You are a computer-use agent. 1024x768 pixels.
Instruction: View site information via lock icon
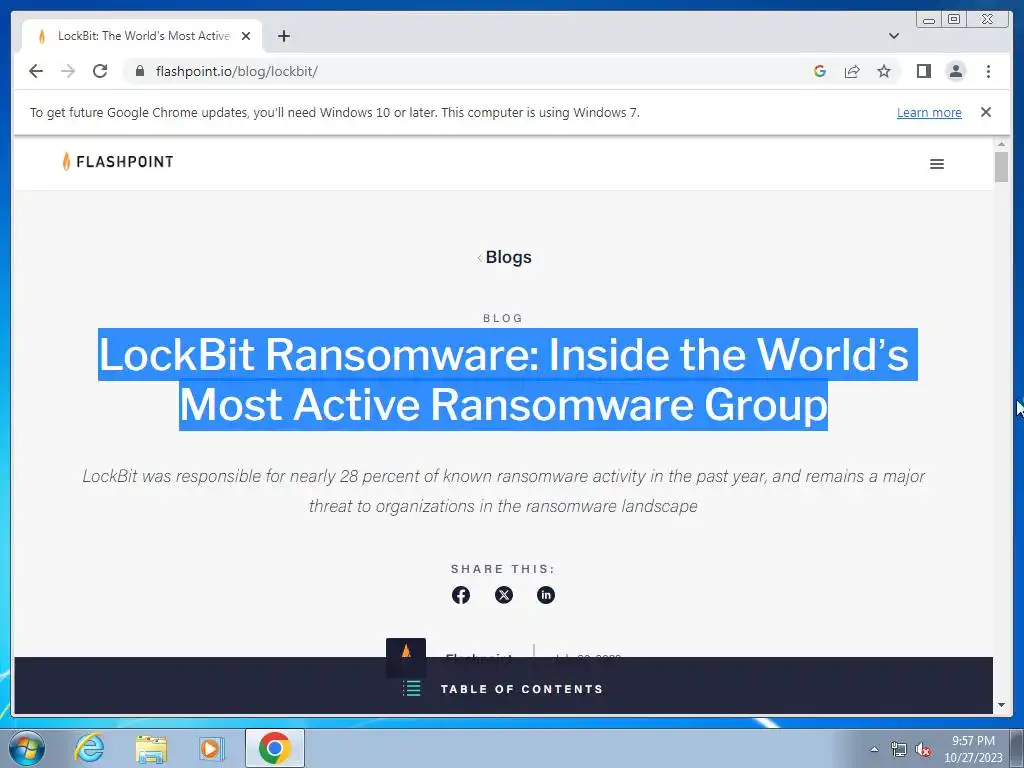click(x=139, y=71)
